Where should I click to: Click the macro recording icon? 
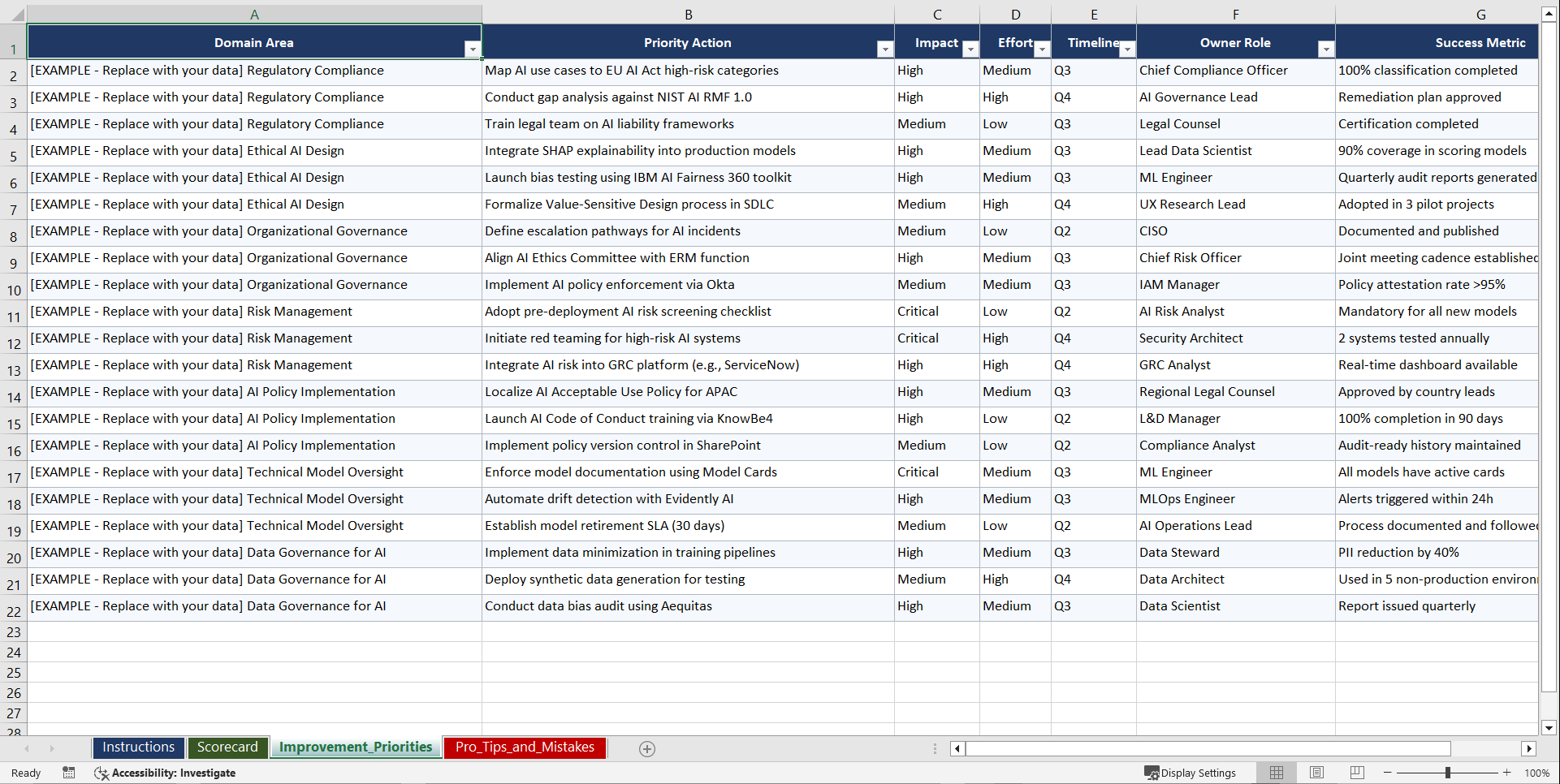[69, 773]
